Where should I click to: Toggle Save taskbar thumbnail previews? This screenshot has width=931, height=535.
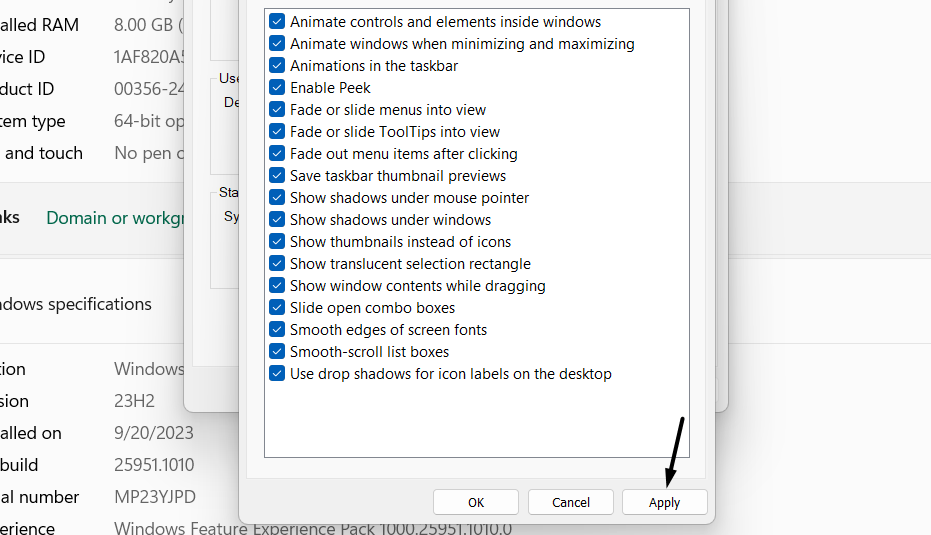277,176
